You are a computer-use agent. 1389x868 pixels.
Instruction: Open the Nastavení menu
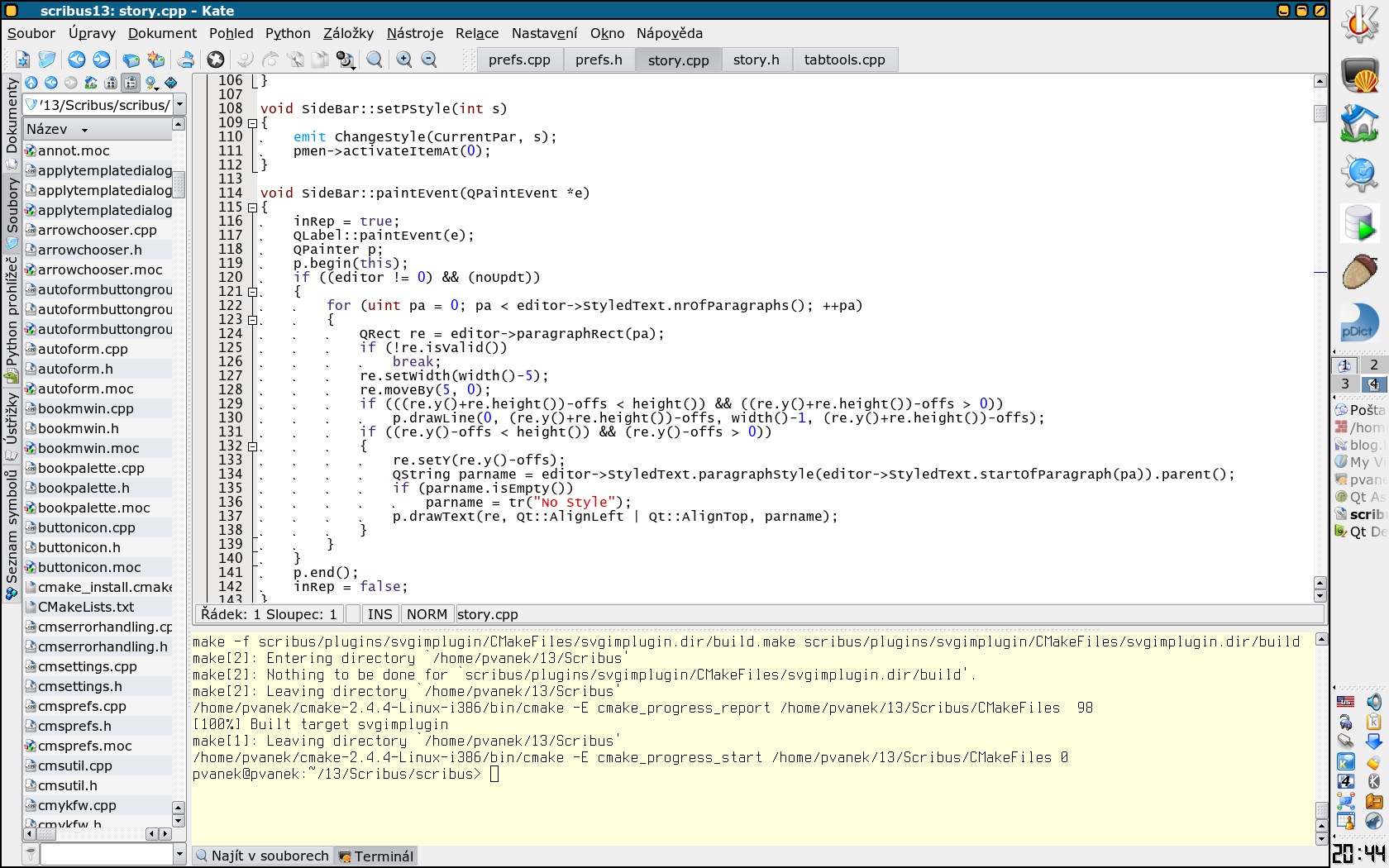[544, 33]
